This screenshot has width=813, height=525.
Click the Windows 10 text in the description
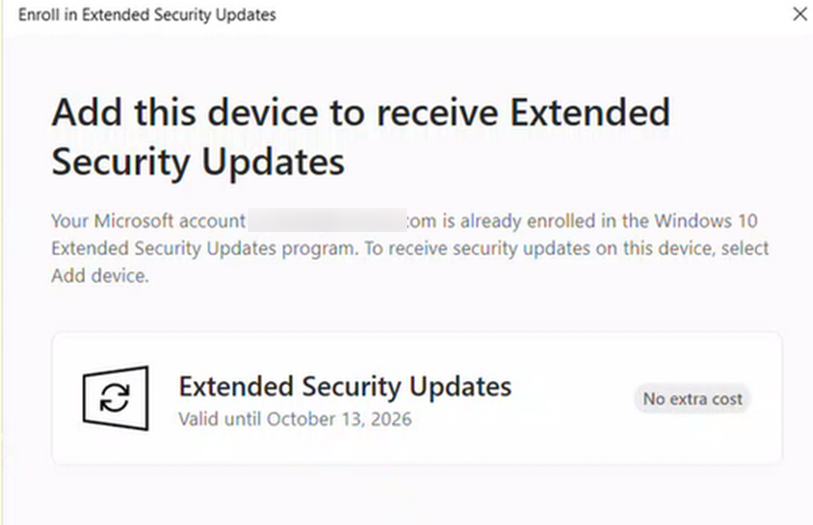[x=706, y=221]
